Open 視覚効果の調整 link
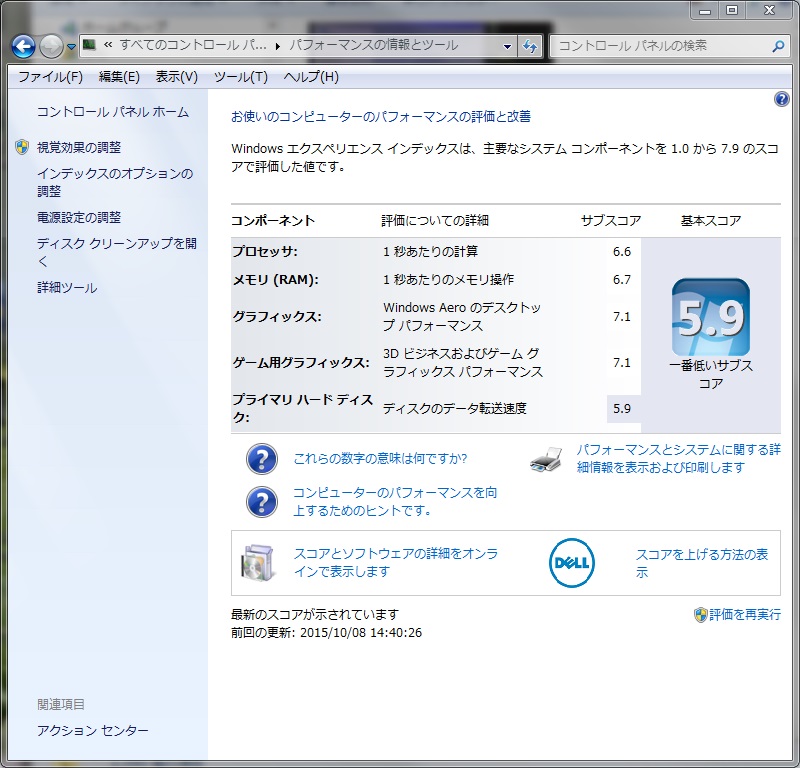The height and width of the screenshot is (768, 800). coord(79,147)
